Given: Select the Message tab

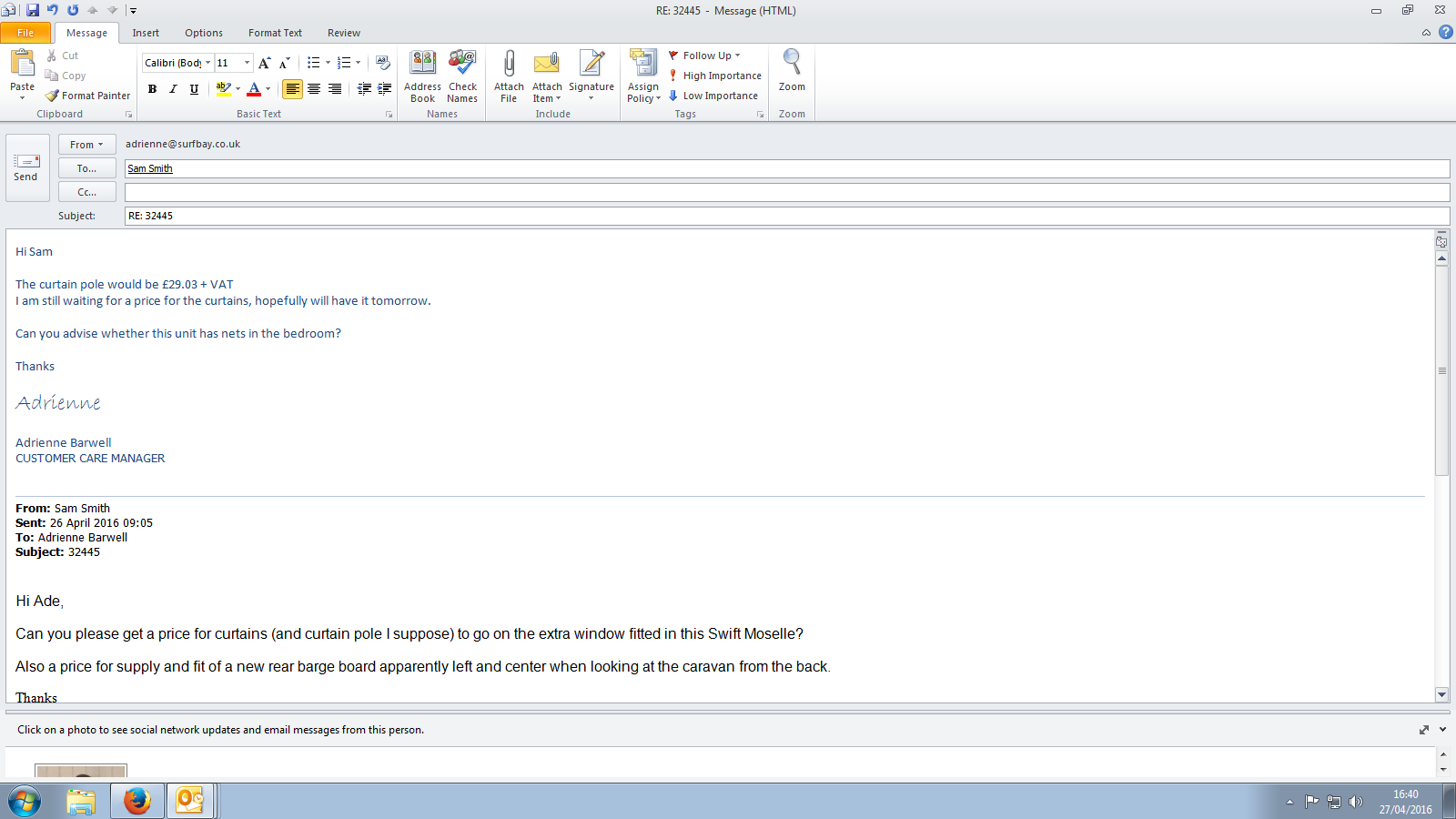Looking at the screenshot, I should [86, 33].
